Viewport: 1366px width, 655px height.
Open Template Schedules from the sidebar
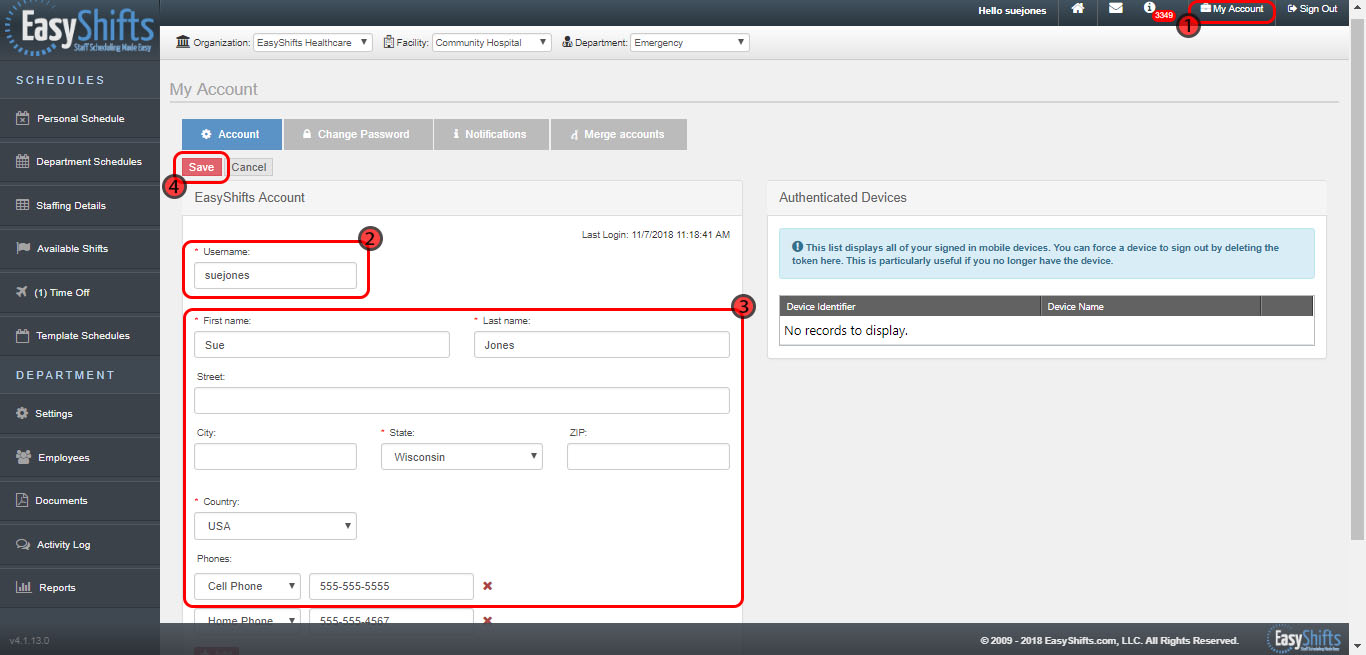pyautogui.click(x=80, y=336)
